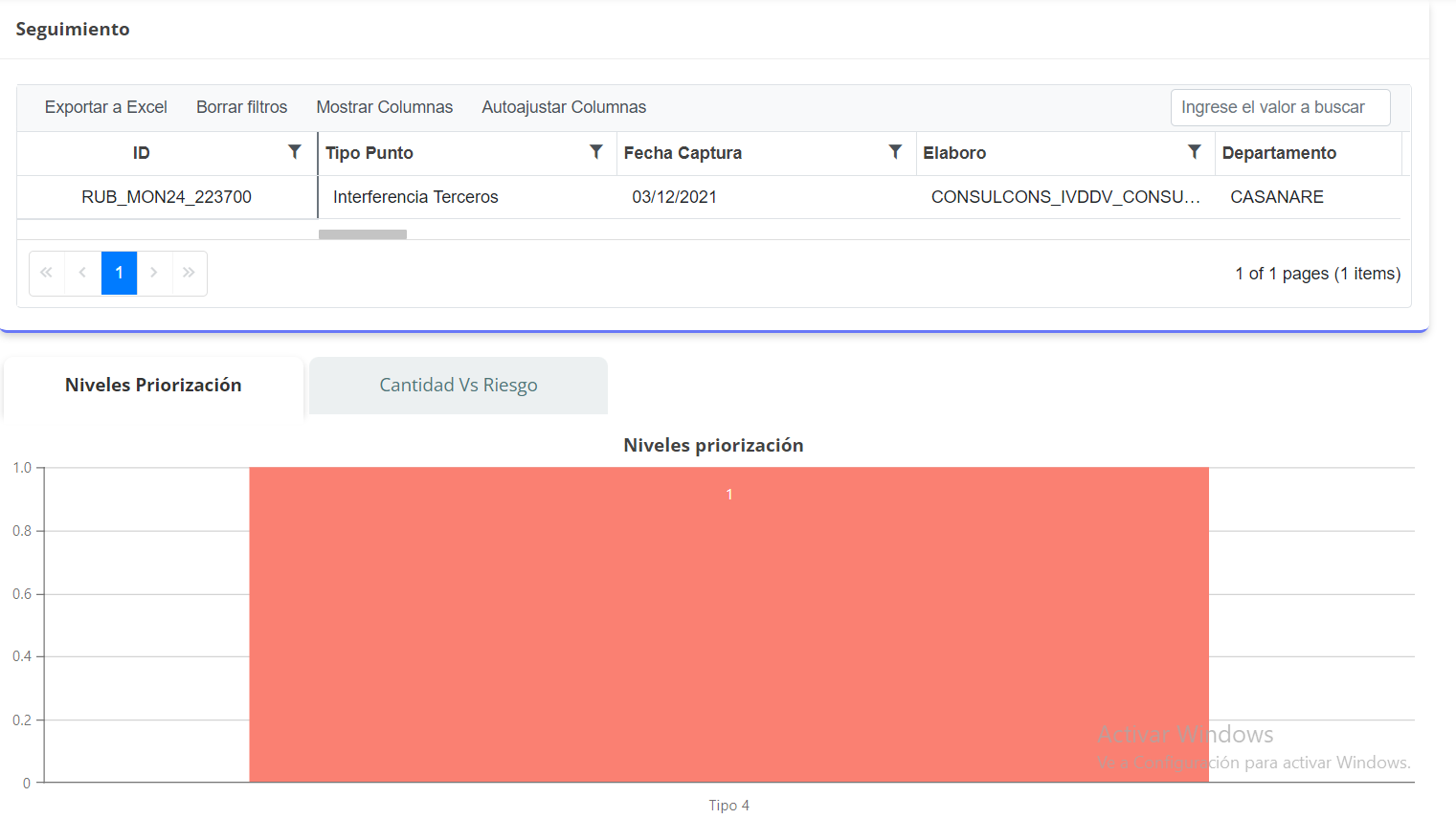Focus the search value input field
1456x819 pixels.
click(x=1280, y=107)
